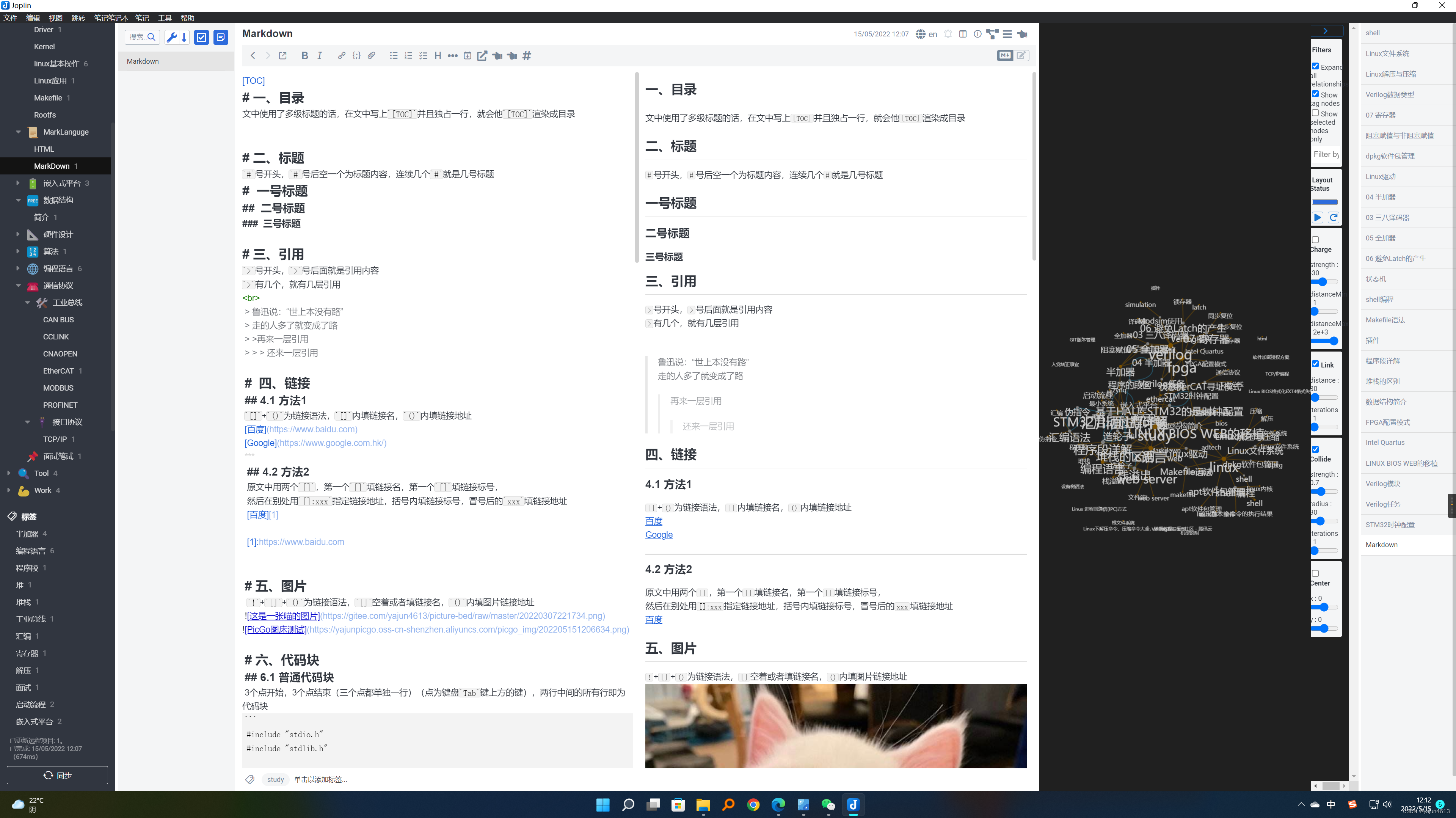1456x818 pixels.
Task: Insert current date-time with calendar-plus icon
Action: coord(468,55)
